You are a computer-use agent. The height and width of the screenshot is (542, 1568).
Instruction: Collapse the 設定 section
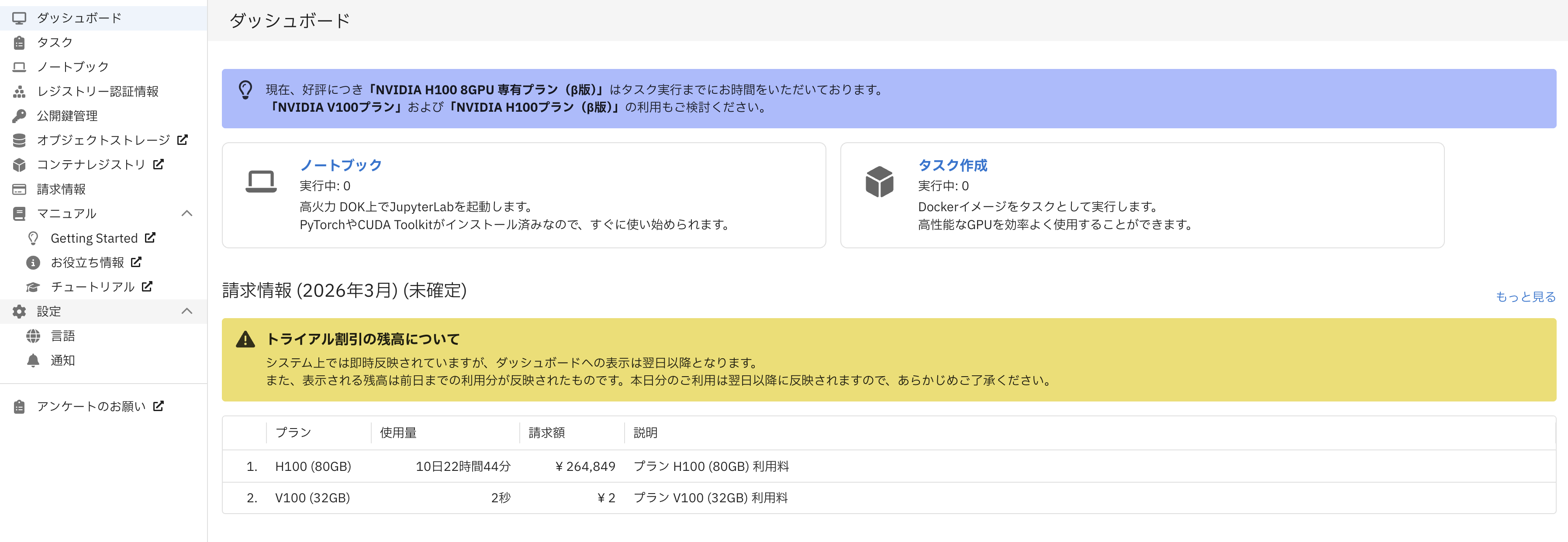pos(187,311)
